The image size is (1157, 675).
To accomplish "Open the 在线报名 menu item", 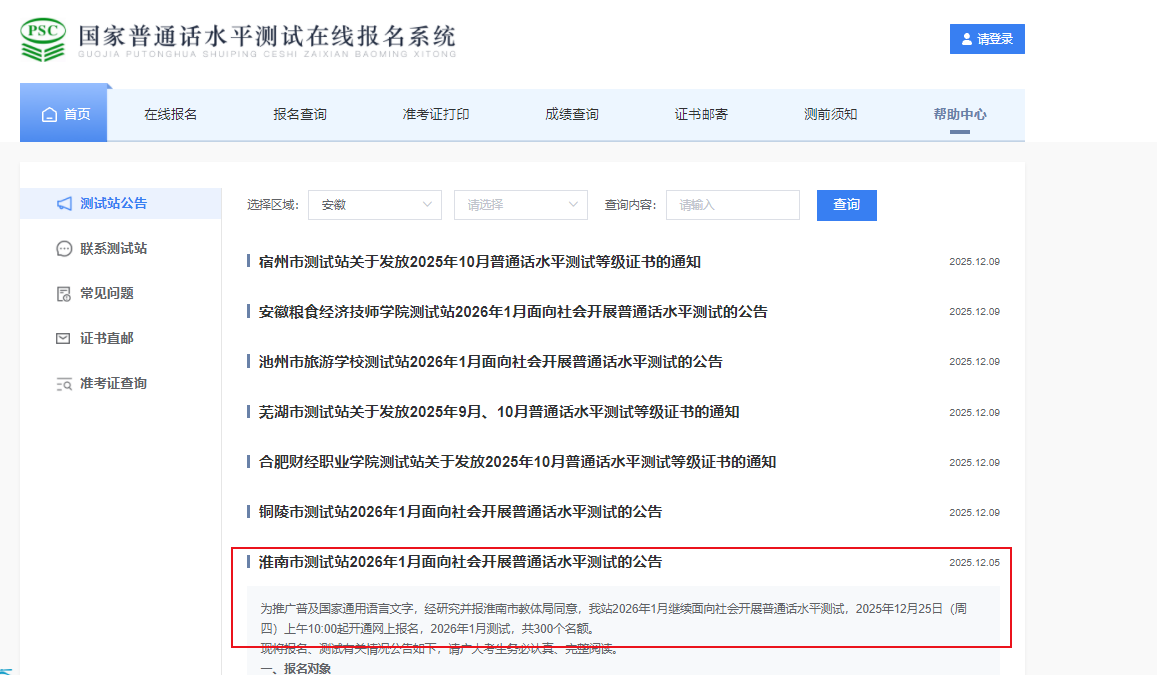I will pyautogui.click(x=170, y=114).
